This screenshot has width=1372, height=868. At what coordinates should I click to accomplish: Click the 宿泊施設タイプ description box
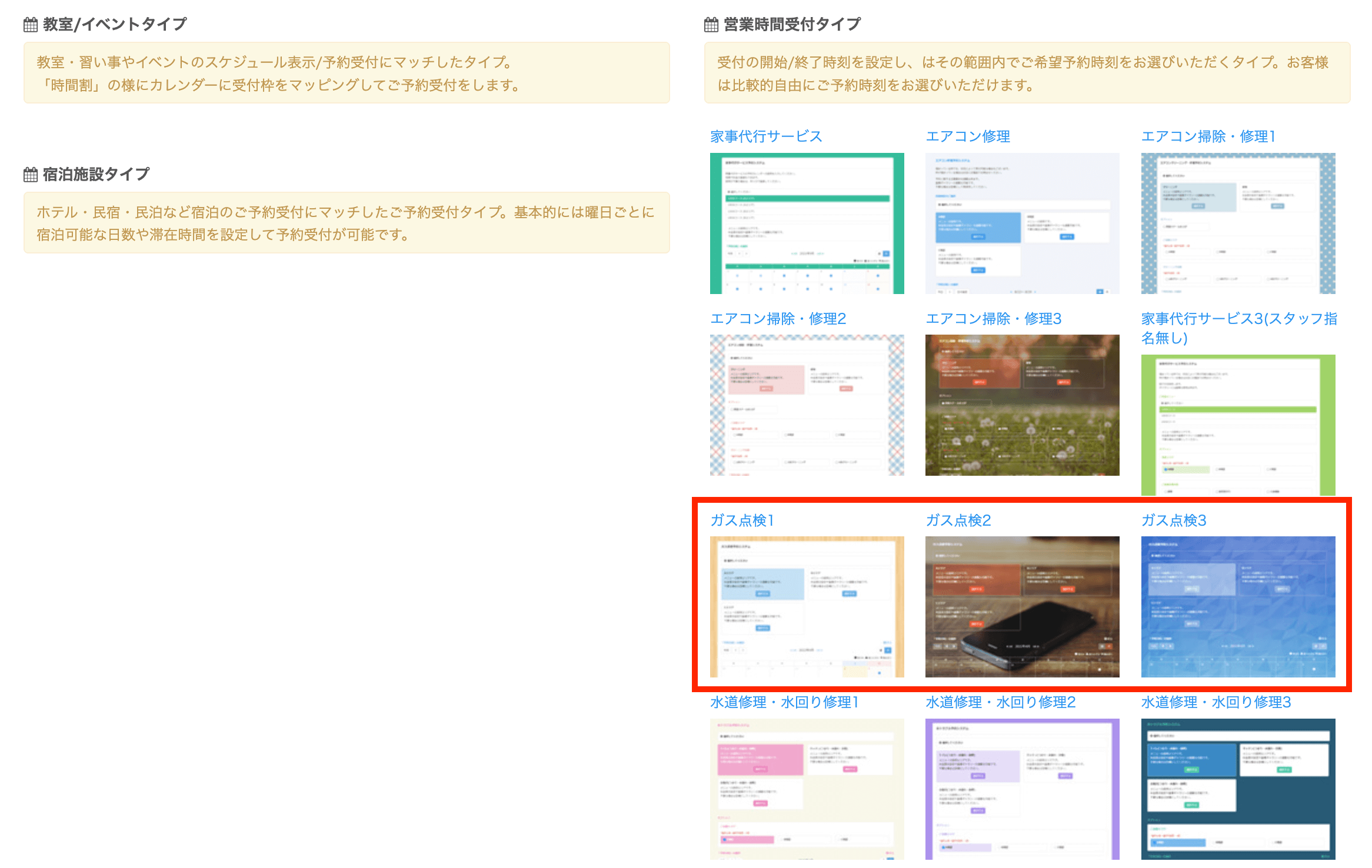pos(346,223)
